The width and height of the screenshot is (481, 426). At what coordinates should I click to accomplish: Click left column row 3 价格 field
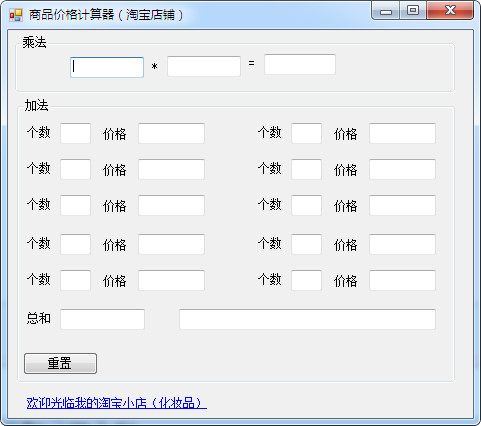coord(171,205)
